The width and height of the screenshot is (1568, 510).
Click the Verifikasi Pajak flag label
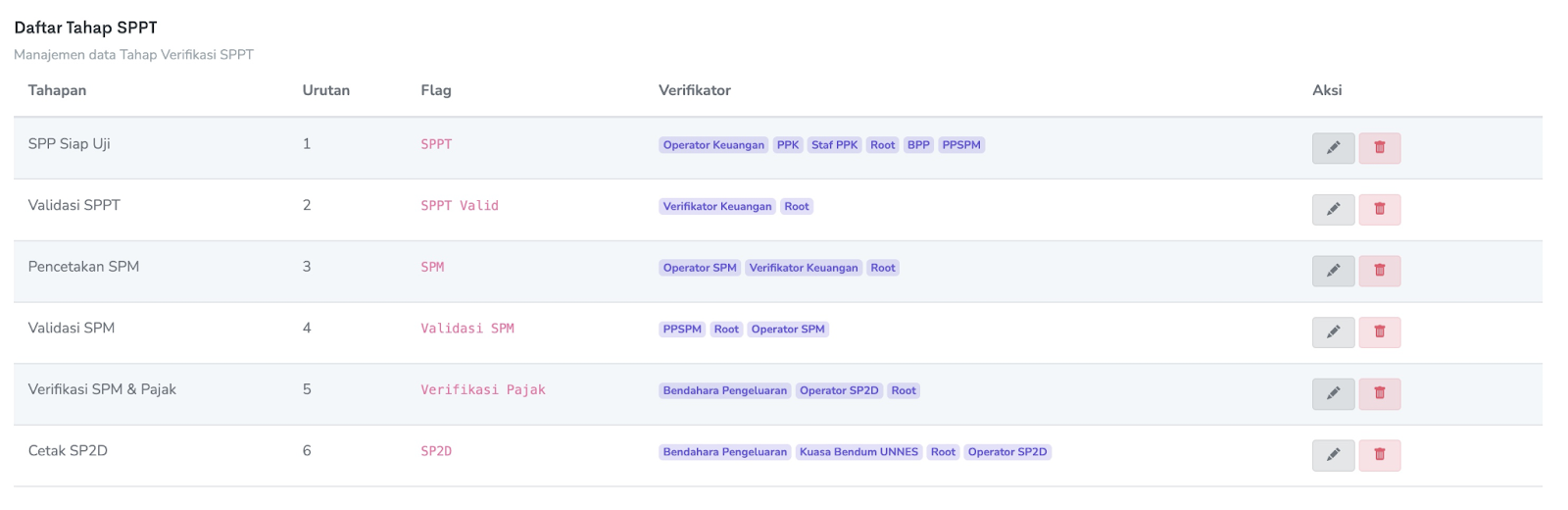(482, 390)
